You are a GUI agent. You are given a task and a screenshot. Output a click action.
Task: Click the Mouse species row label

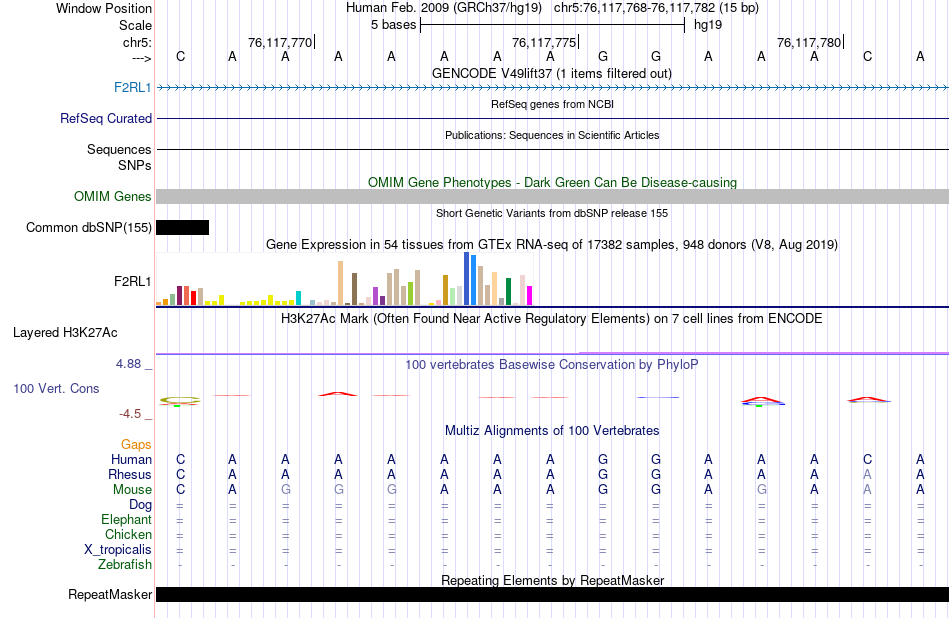coord(132,490)
